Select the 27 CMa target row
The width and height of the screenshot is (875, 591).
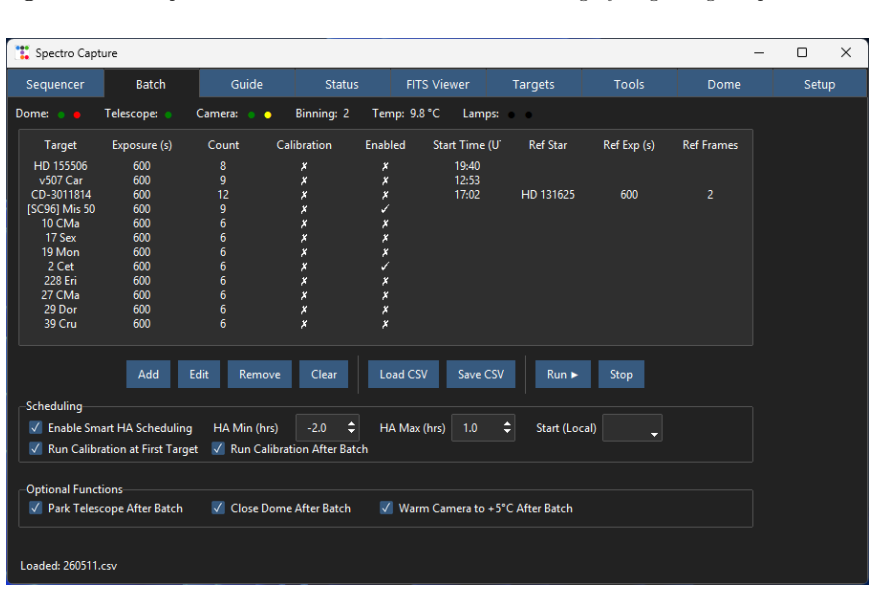pos(386,295)
